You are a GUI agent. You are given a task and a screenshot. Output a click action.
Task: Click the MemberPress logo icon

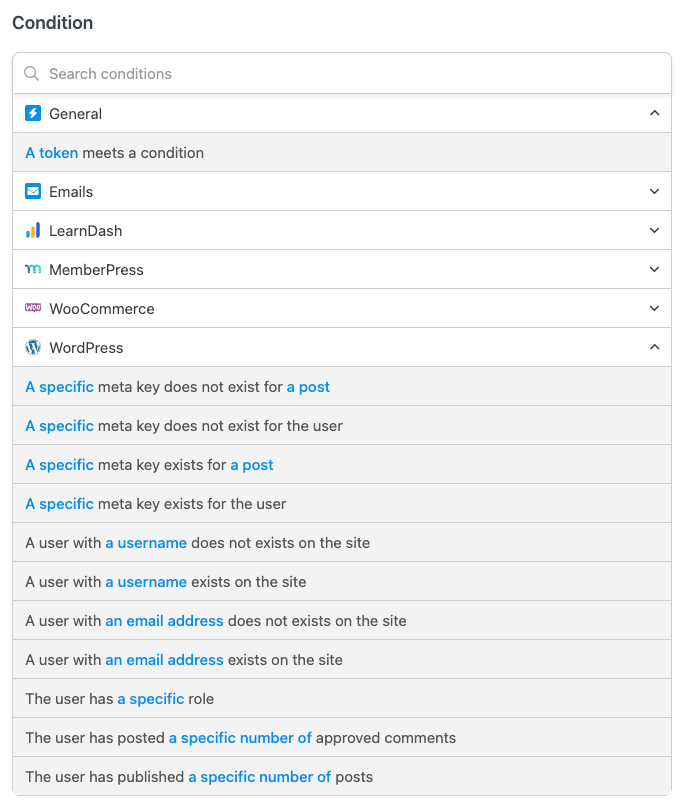coord(33,269)
